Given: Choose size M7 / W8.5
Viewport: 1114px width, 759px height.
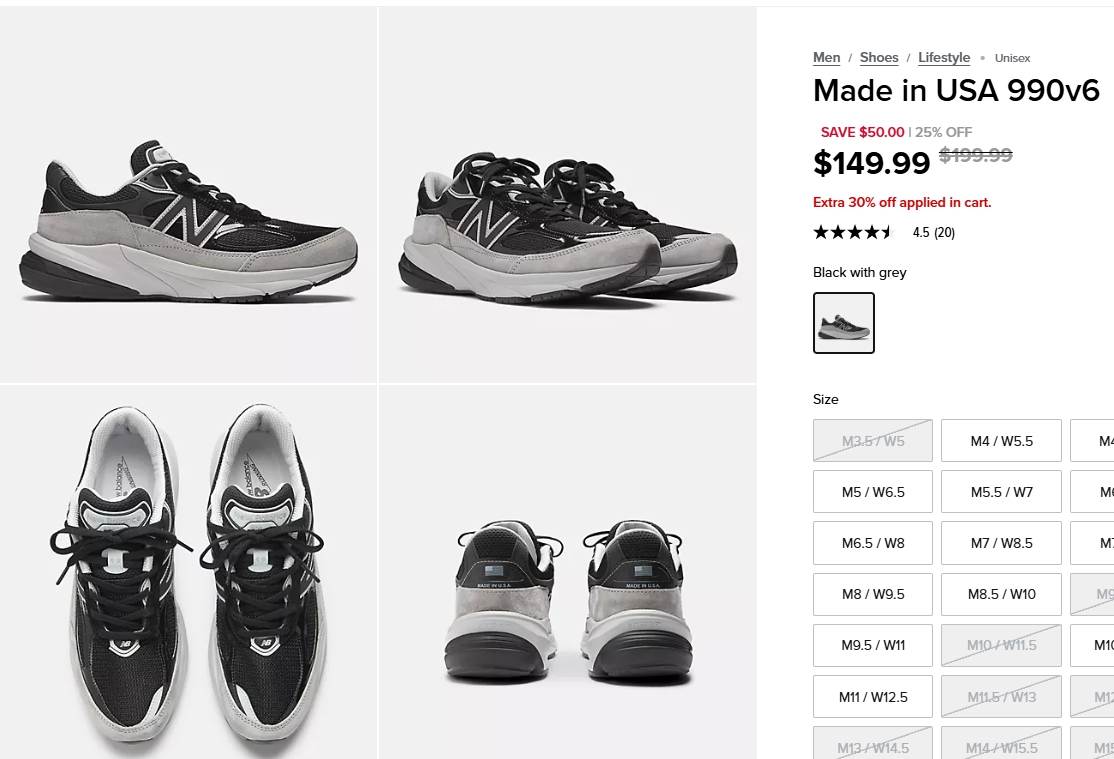Looking at the screenshot, I should click(1001, 543).
